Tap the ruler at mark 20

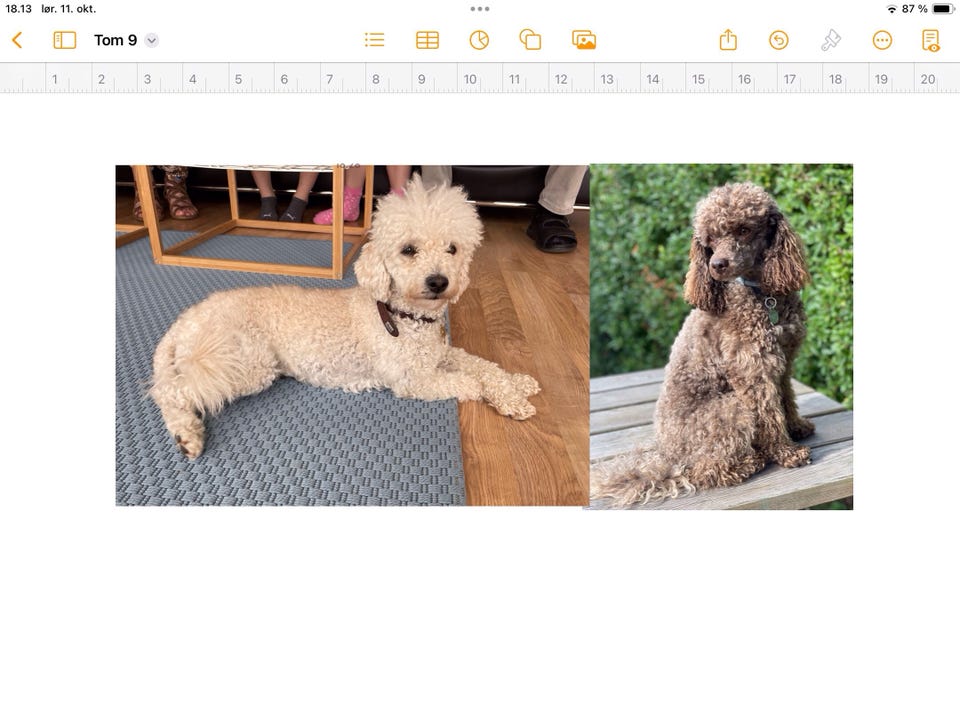click(928, 79)
